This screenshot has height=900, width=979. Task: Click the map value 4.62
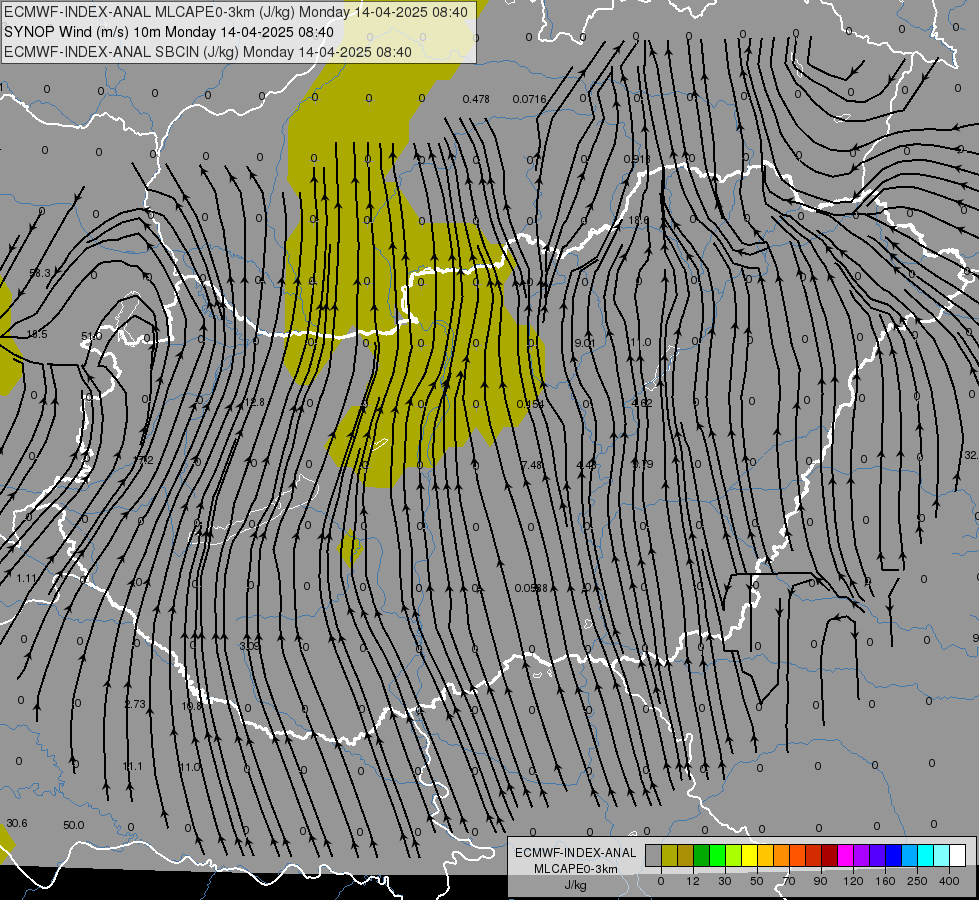click(x=642, y=403)
